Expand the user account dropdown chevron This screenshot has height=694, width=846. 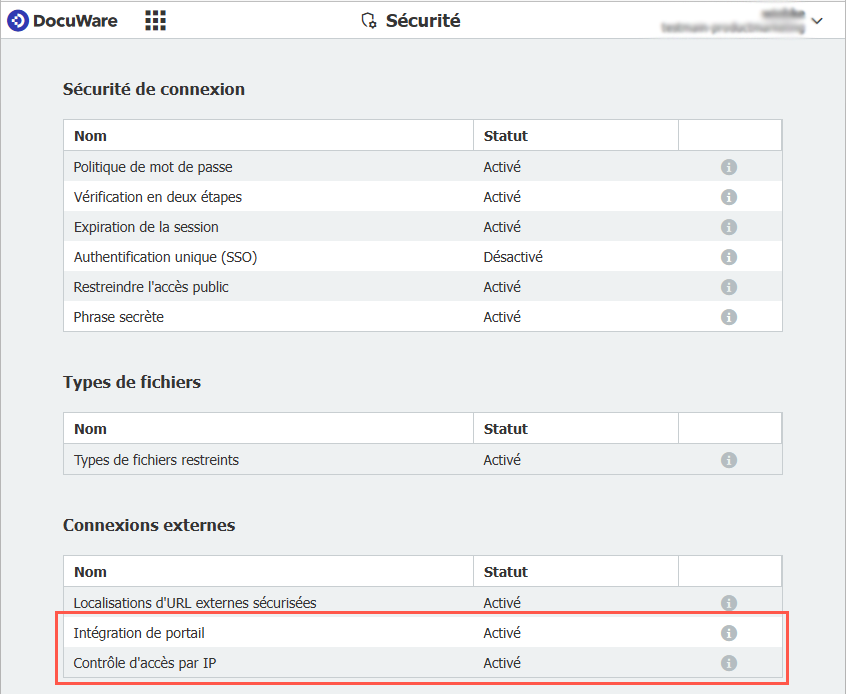pos(817,21)
